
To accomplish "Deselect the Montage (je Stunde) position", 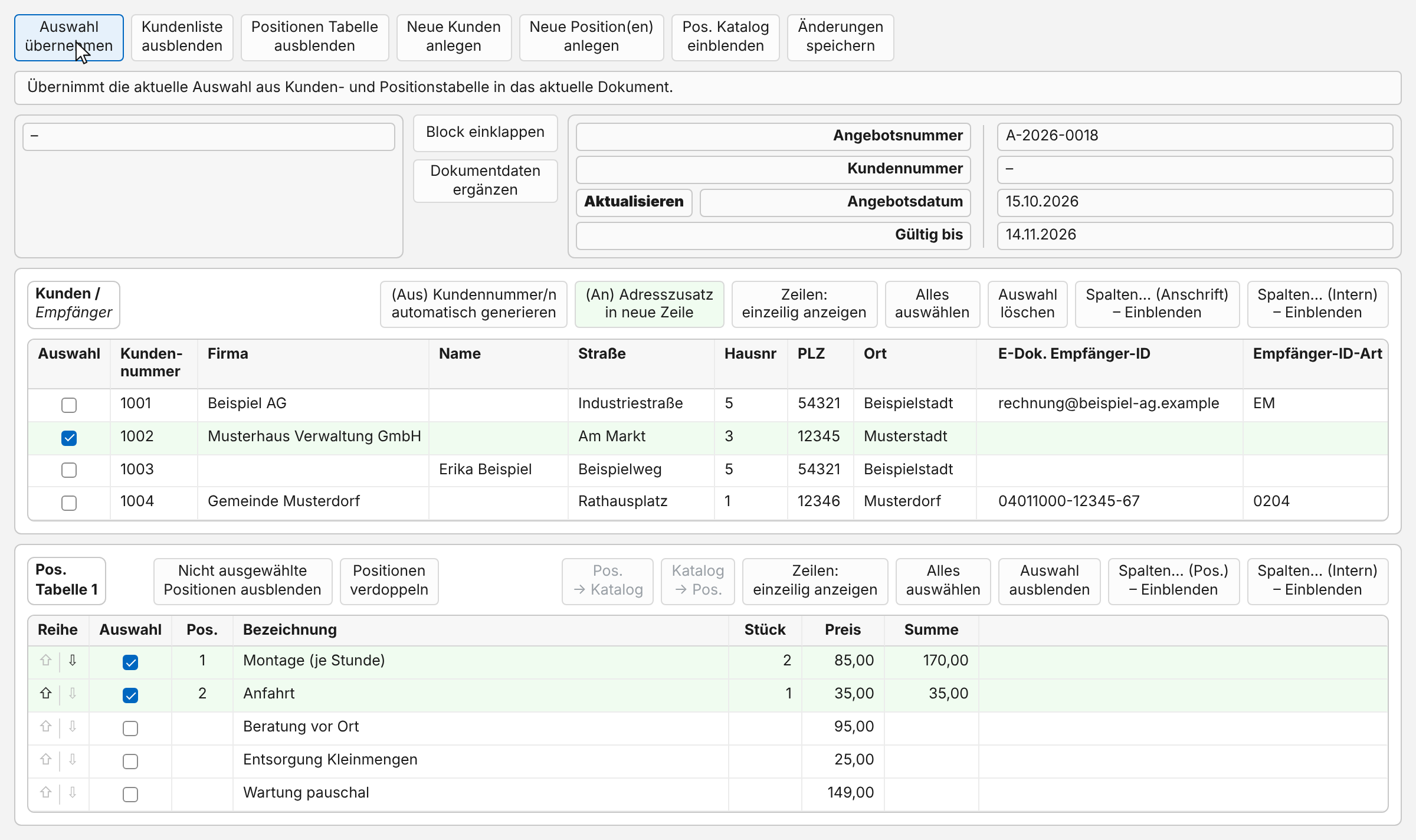I will pos(130,662).
